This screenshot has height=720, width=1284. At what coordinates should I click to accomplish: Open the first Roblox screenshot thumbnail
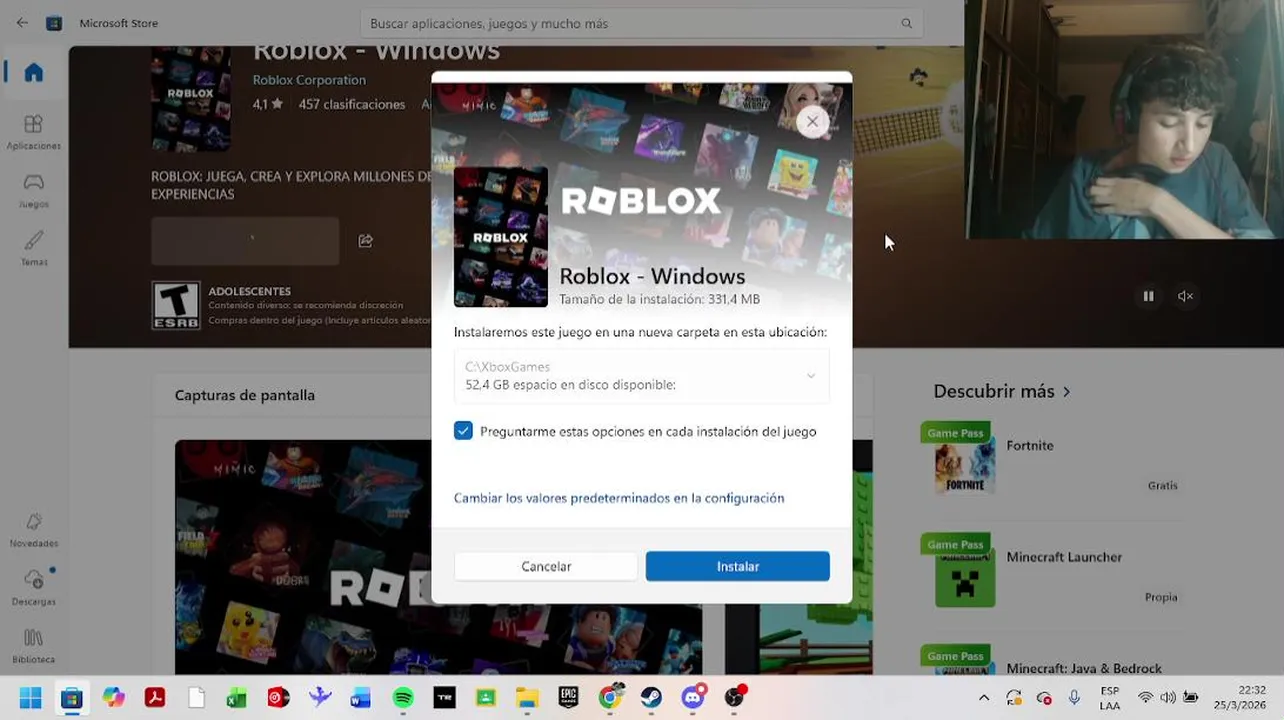coord(438,557)
